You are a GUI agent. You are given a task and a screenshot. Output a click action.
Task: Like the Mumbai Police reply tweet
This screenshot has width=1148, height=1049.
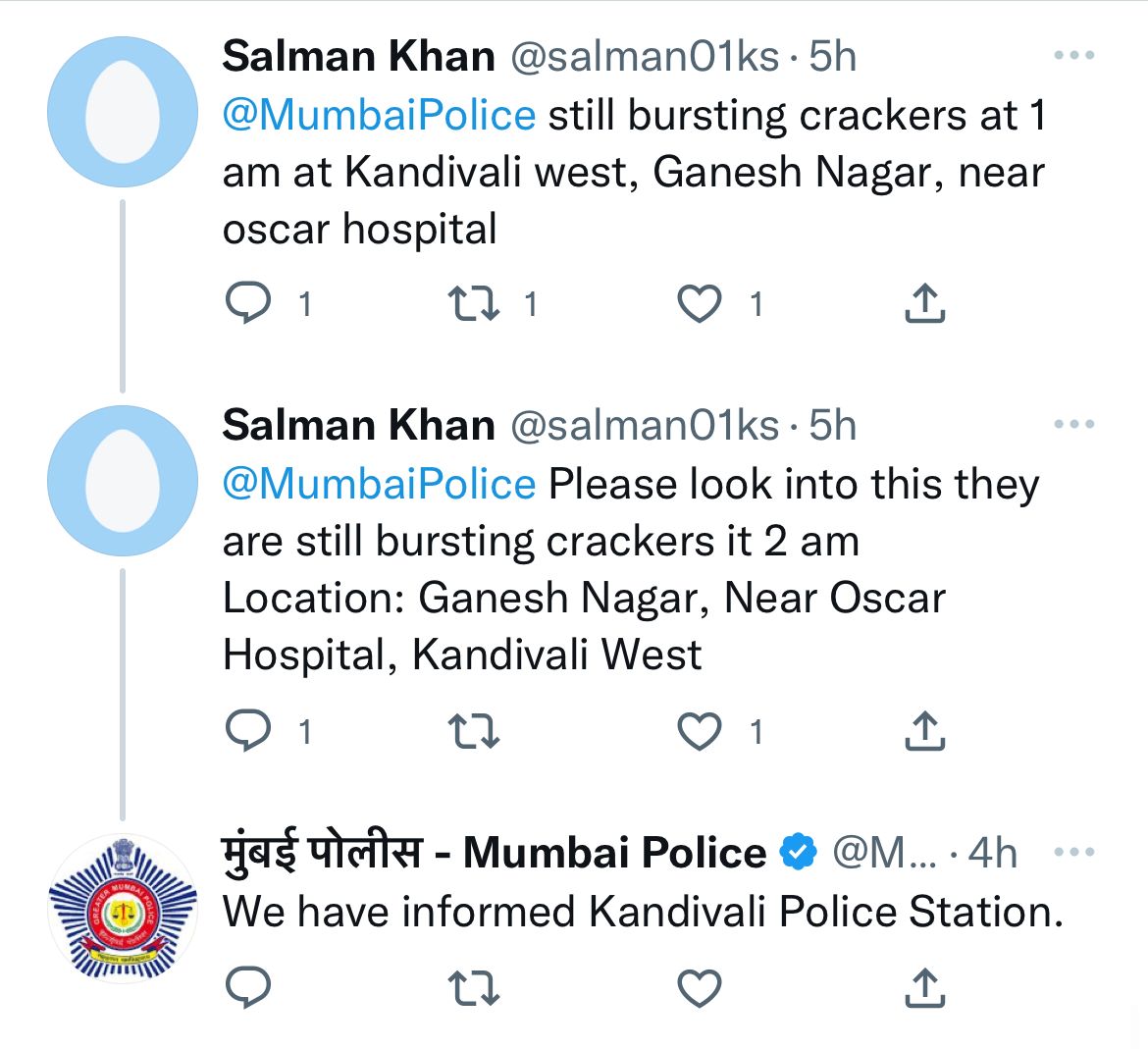point(700,988)
